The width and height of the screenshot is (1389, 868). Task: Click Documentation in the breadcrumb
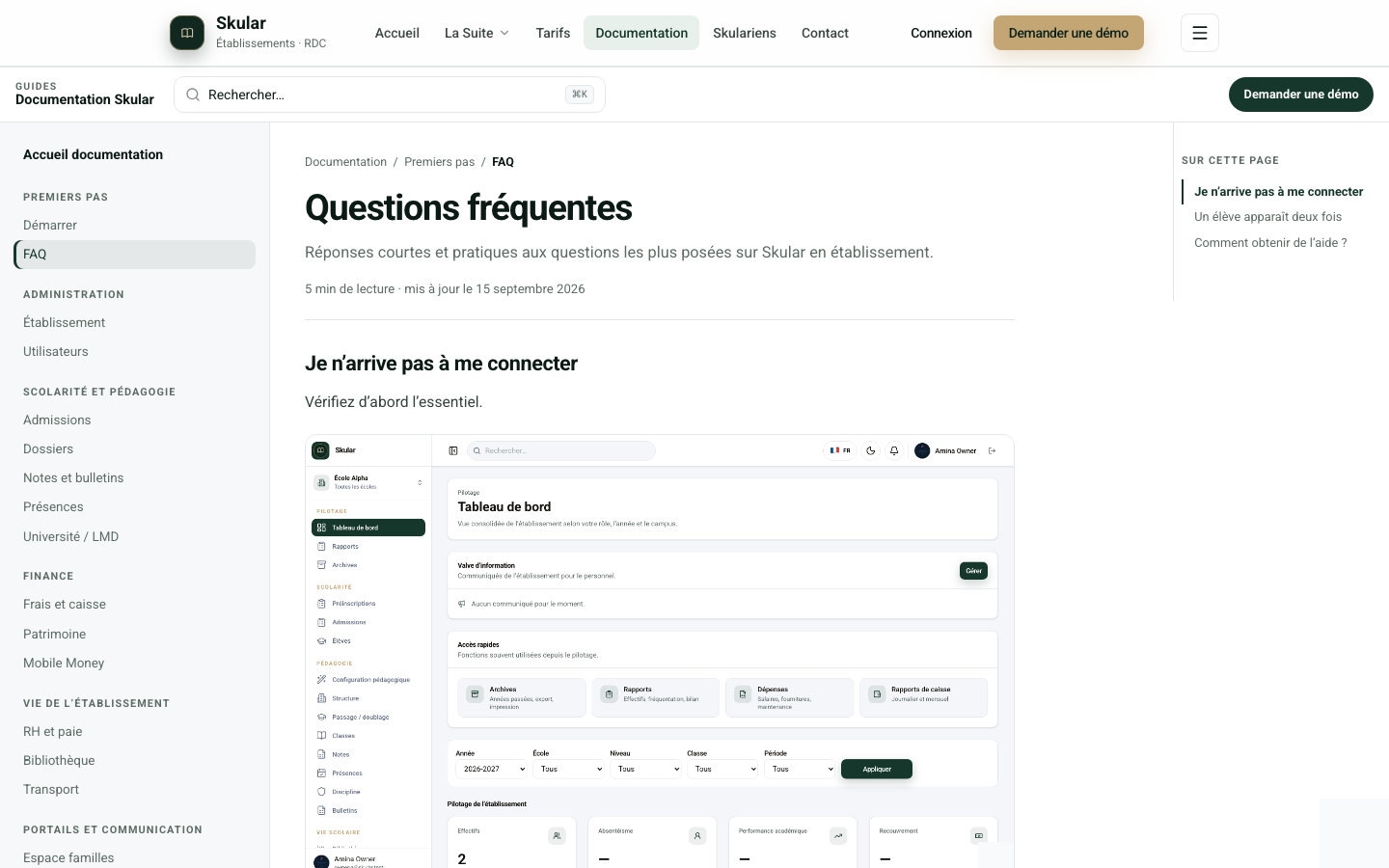tap(345, 162)
